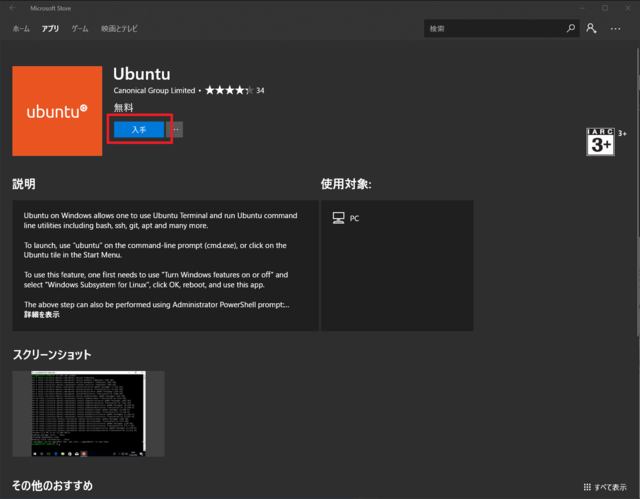Open the top-right ellipsis menu
This screenshot has height=499, width=640.
coord(616,29)
